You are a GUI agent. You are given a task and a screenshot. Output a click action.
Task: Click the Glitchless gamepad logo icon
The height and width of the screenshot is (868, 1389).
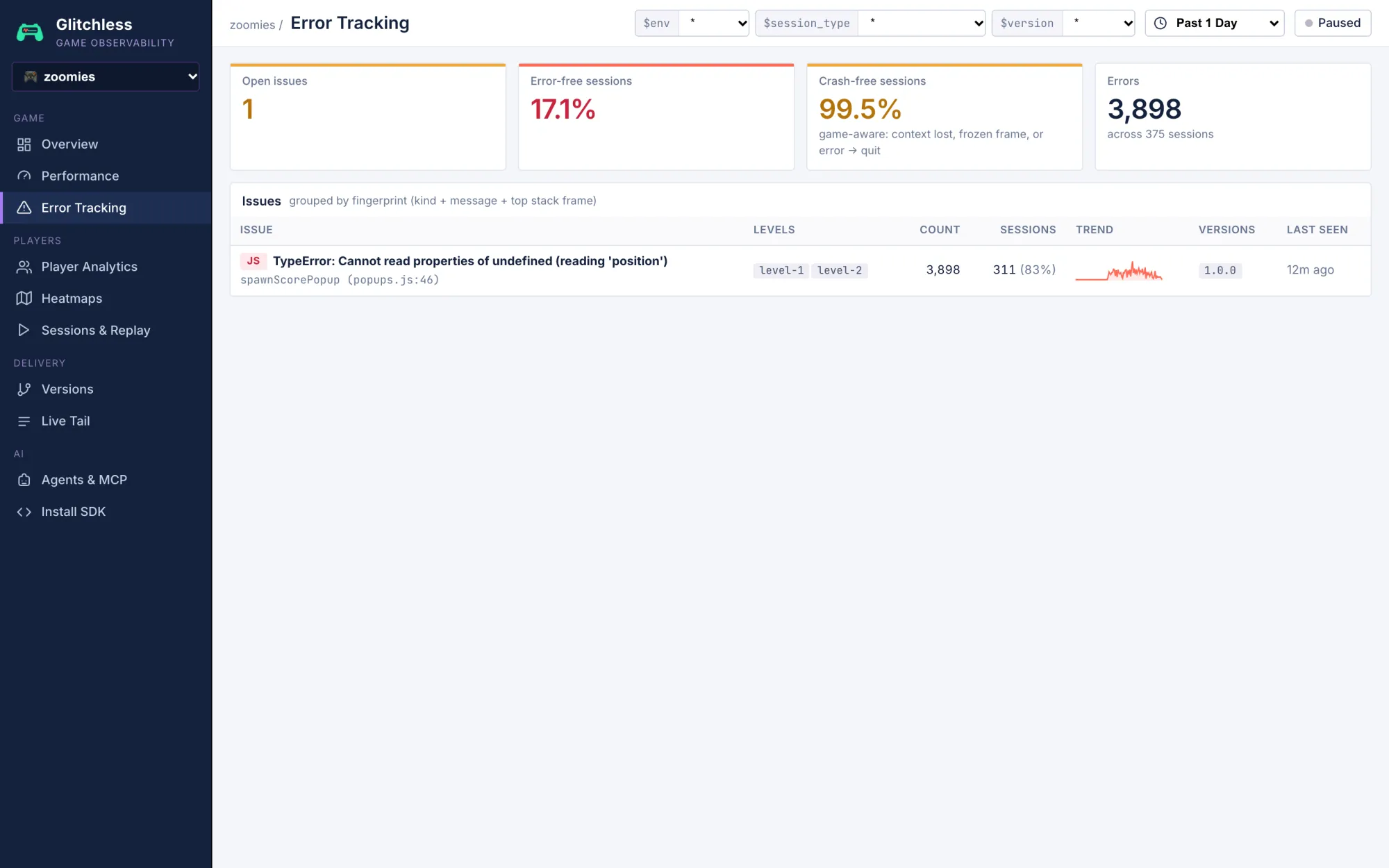coord(30,32)
